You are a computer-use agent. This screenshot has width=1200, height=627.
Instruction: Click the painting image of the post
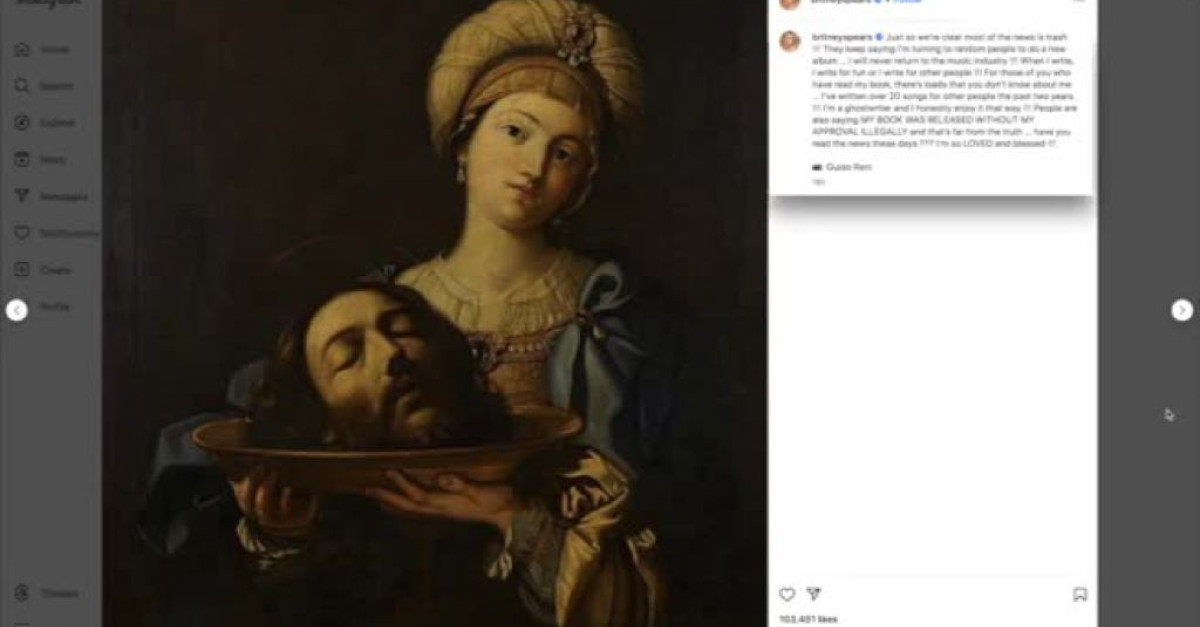click(x=434, y=313)
